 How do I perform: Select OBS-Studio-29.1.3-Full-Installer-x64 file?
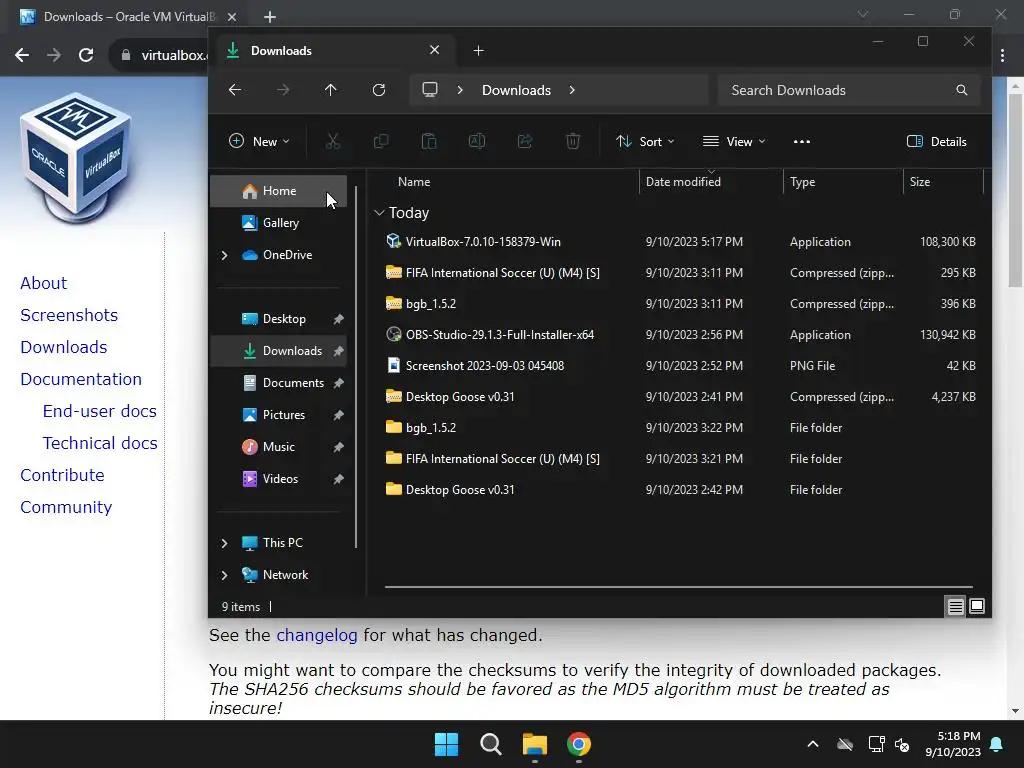coord(679,335)
